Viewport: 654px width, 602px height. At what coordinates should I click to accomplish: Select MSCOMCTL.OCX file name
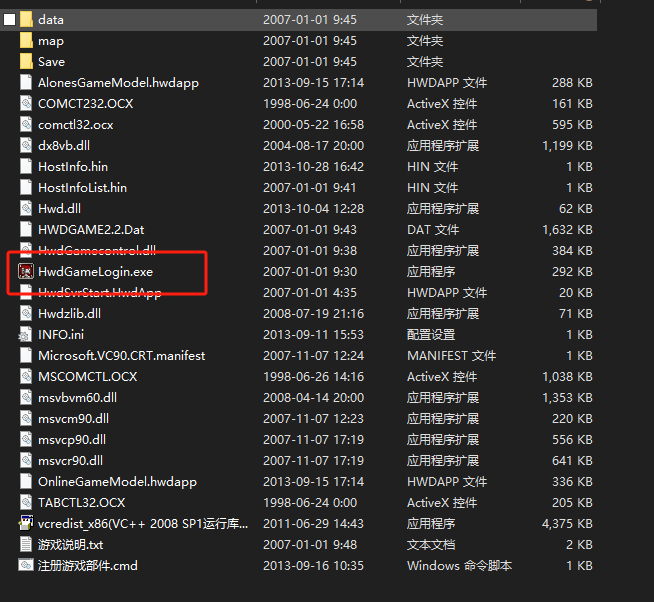(88, 376)
